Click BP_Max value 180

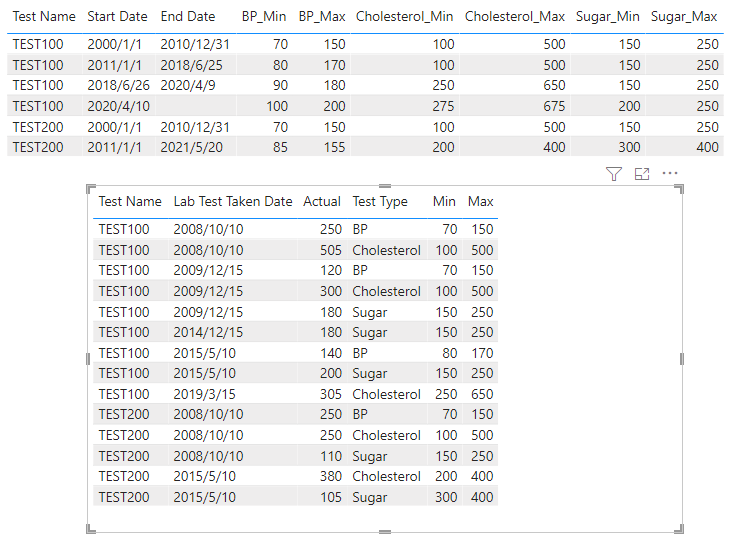pyautogui.click(x=334, y=85)
